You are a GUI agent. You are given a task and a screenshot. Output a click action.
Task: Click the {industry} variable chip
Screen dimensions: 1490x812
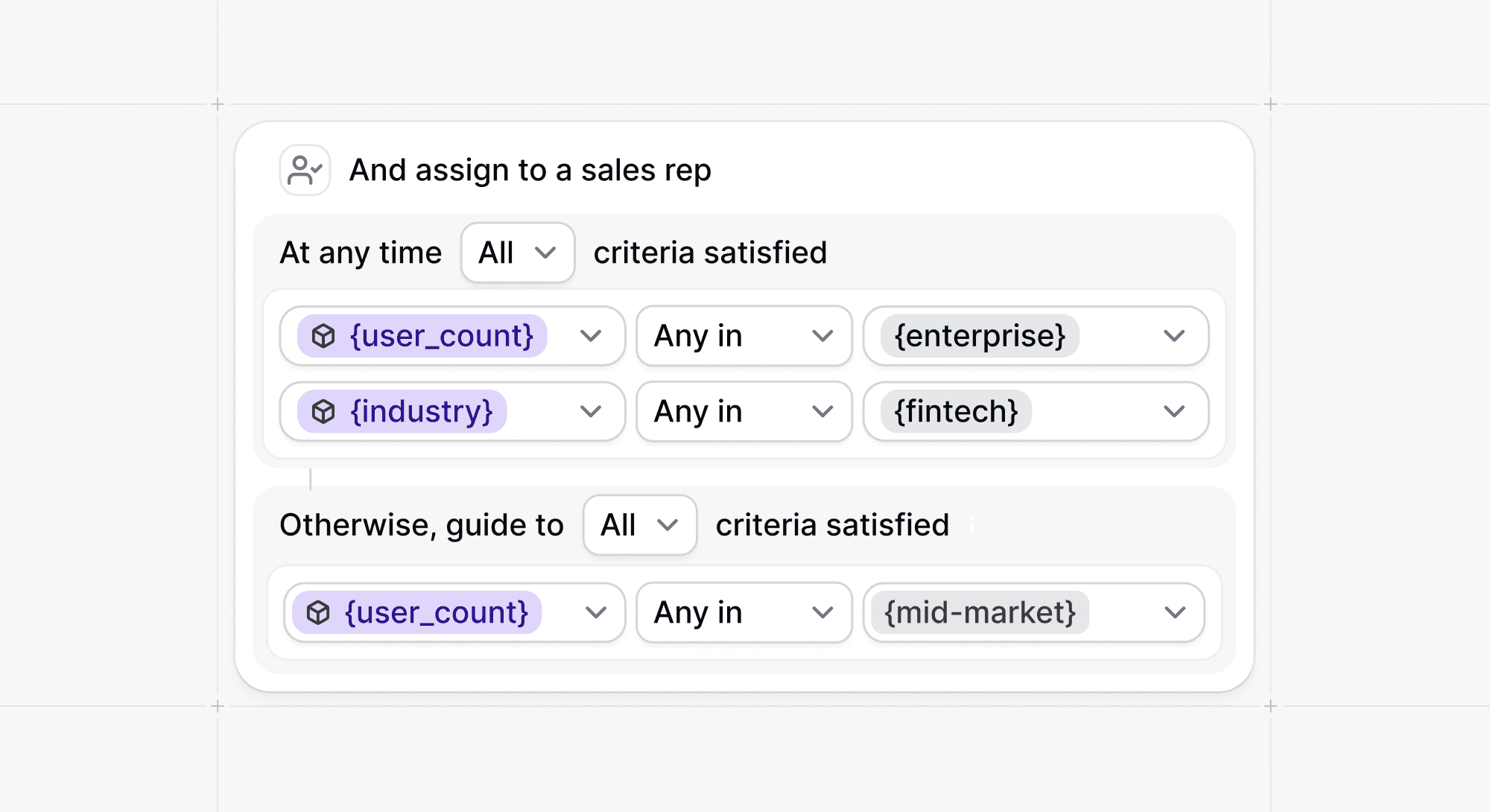[422, 411]
